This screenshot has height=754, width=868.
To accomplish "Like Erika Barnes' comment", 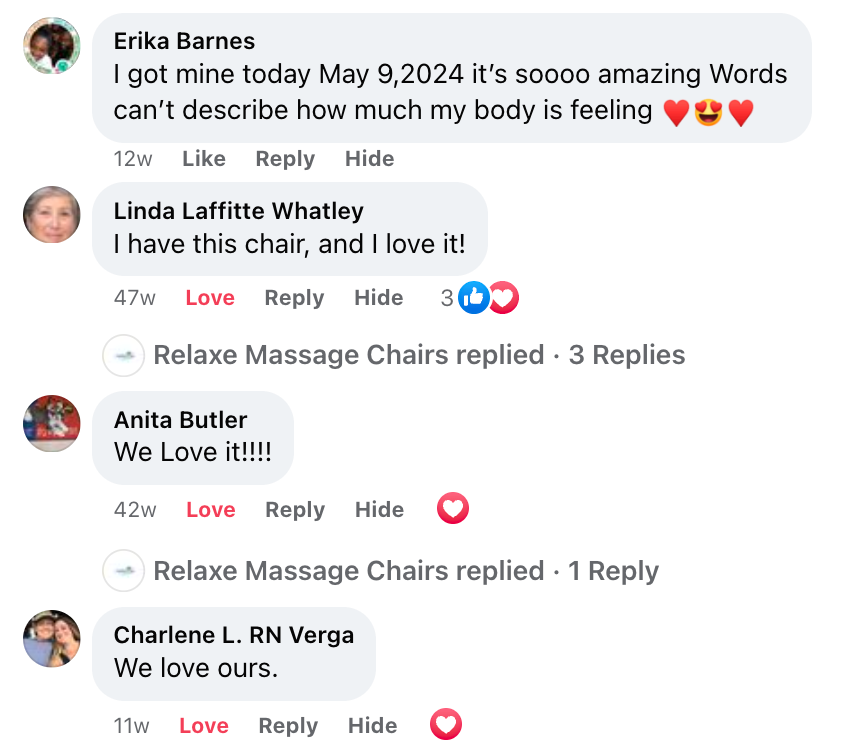I will click(204, 158).
